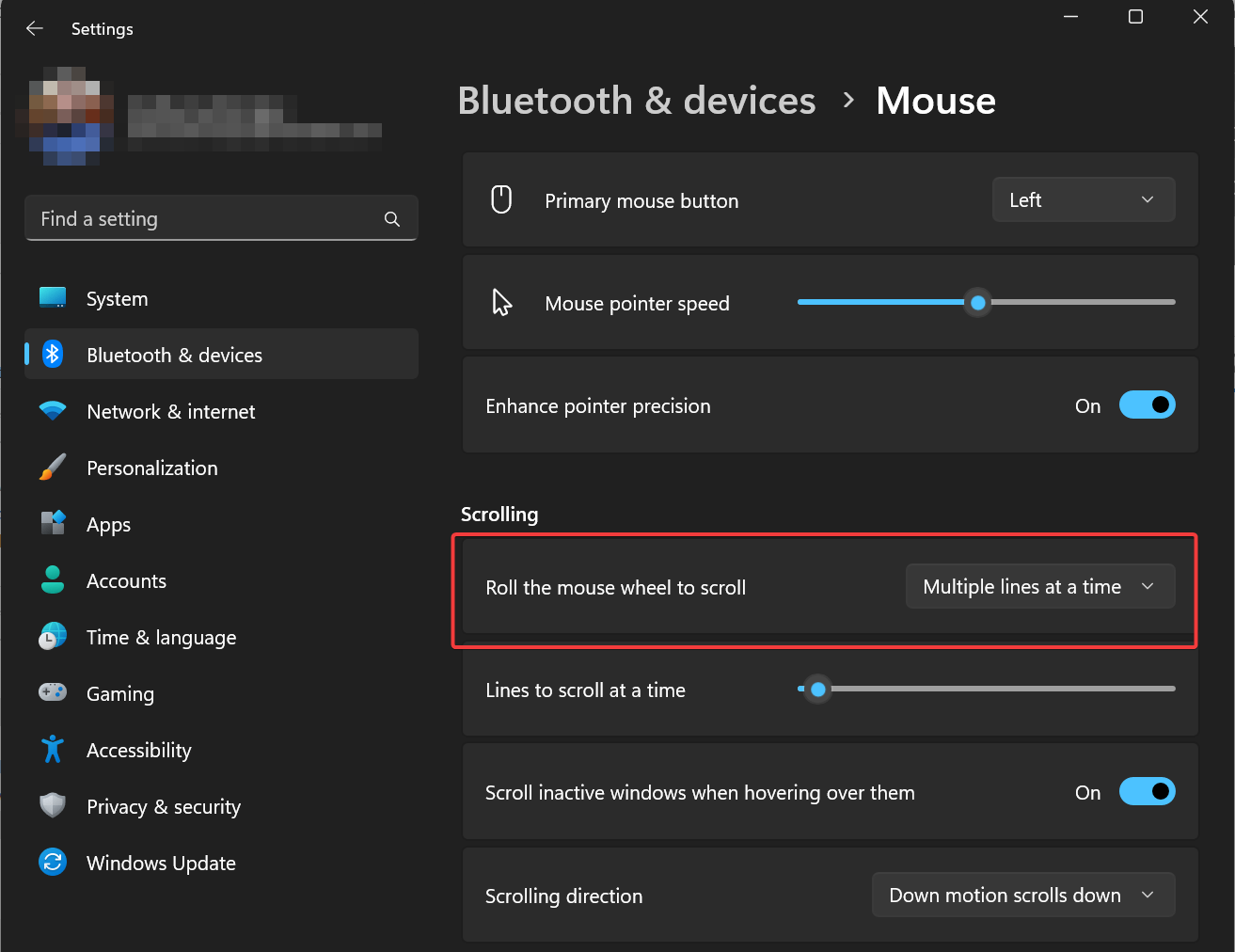
Task: Open the Primary mouse button dropdown
Action: (1083, 200)
